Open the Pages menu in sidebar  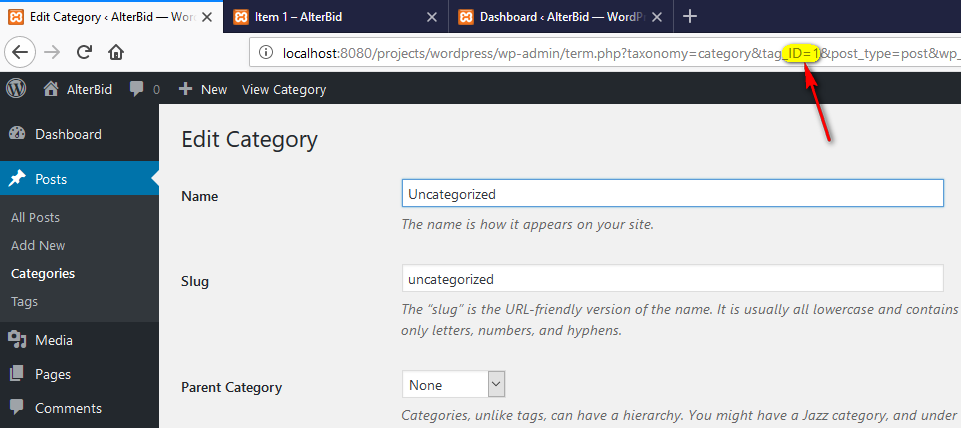point(53,374)
